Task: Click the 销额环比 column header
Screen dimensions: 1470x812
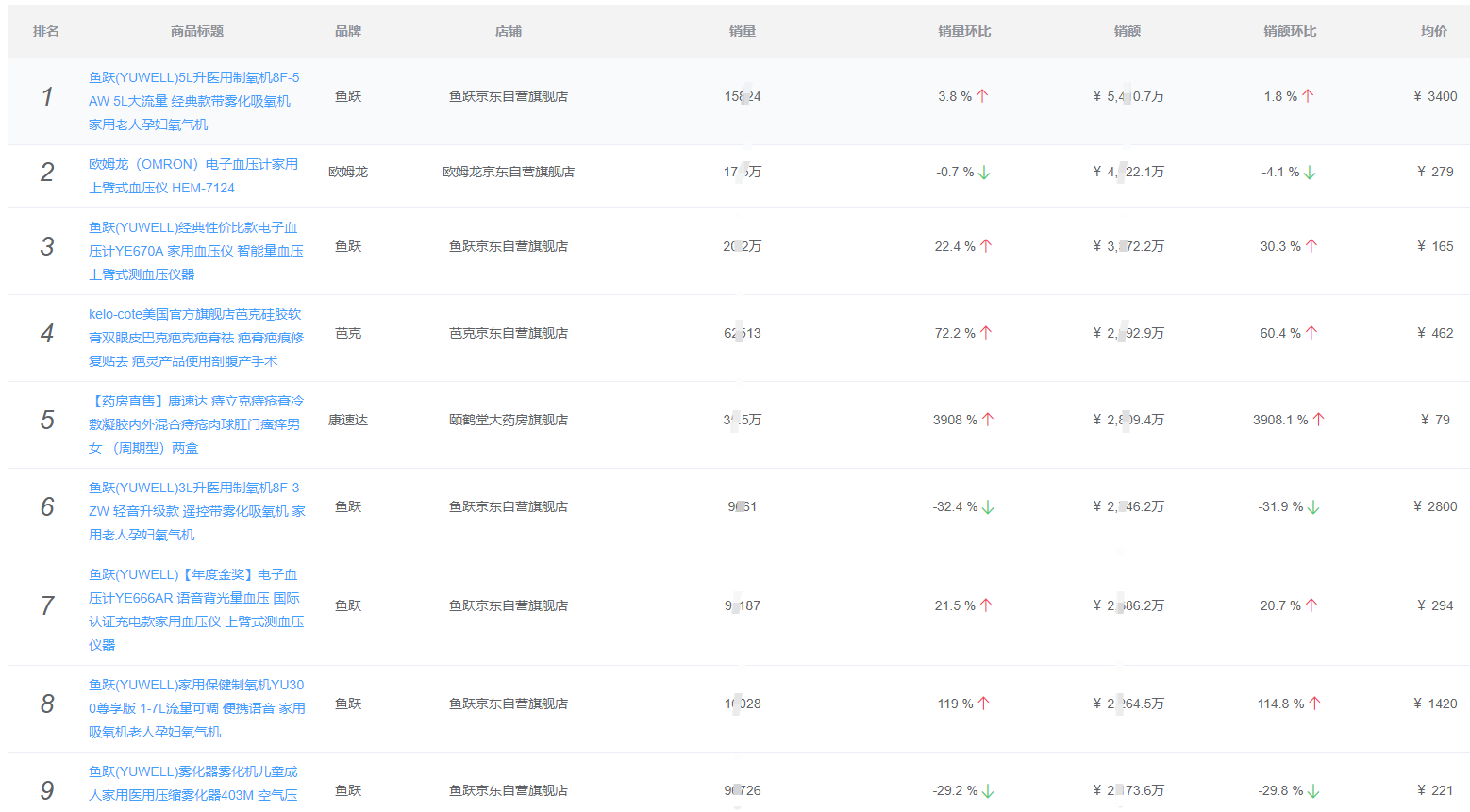Action: [x=1290, y=31]
